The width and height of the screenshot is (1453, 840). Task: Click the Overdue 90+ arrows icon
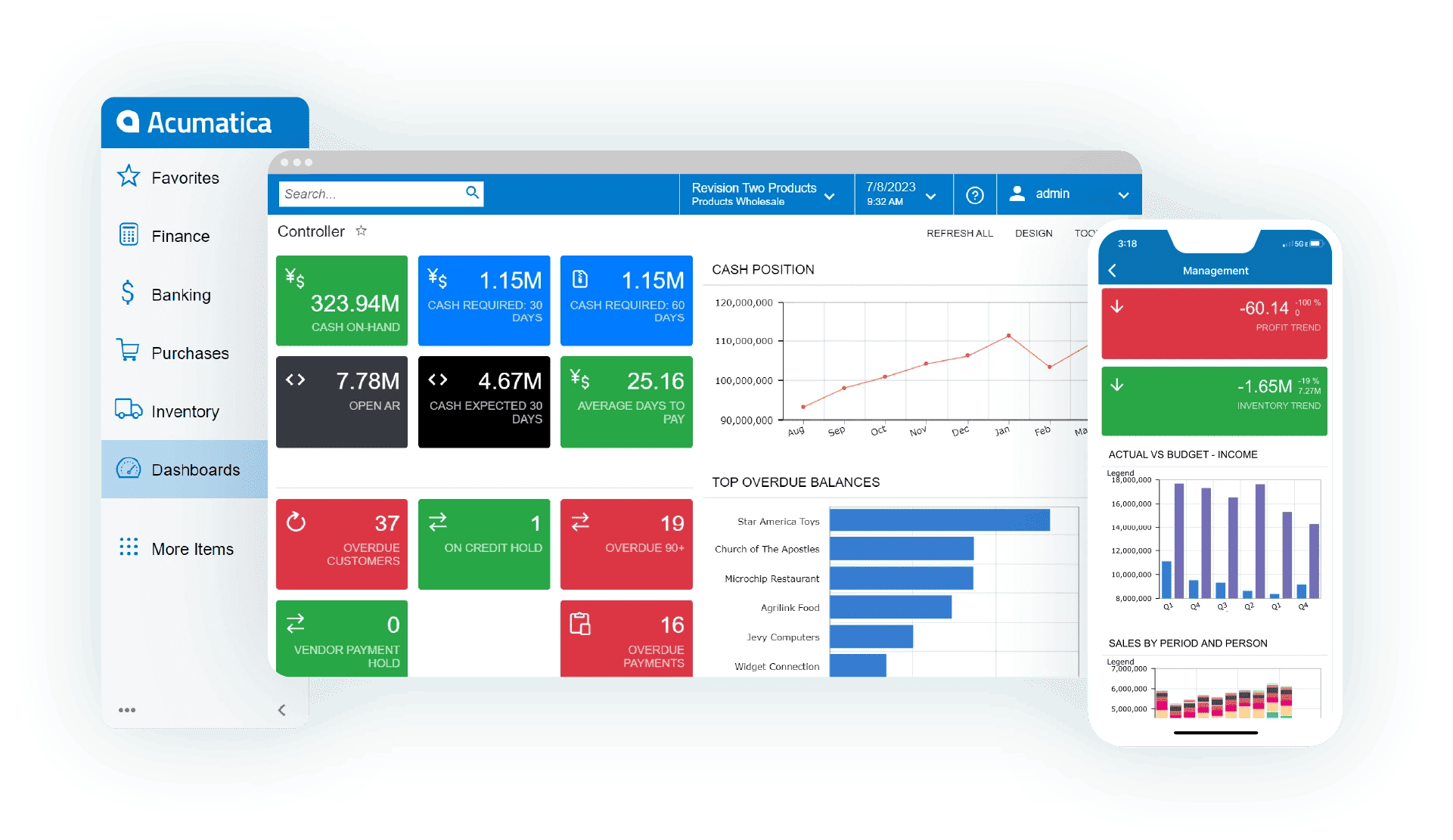[x=580, y=522]
